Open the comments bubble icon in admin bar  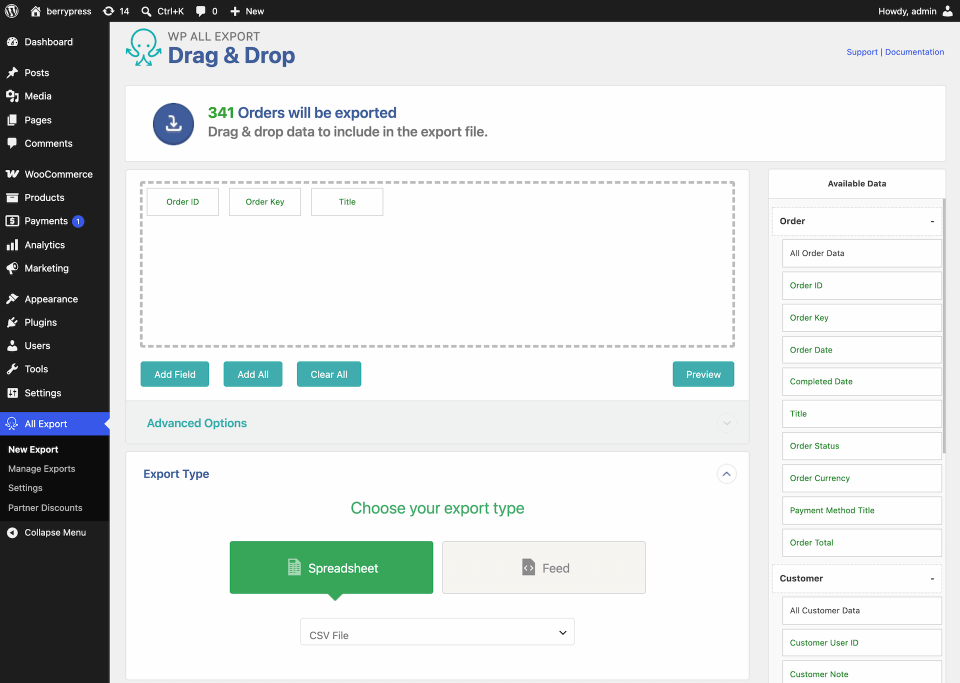[200, 11]
